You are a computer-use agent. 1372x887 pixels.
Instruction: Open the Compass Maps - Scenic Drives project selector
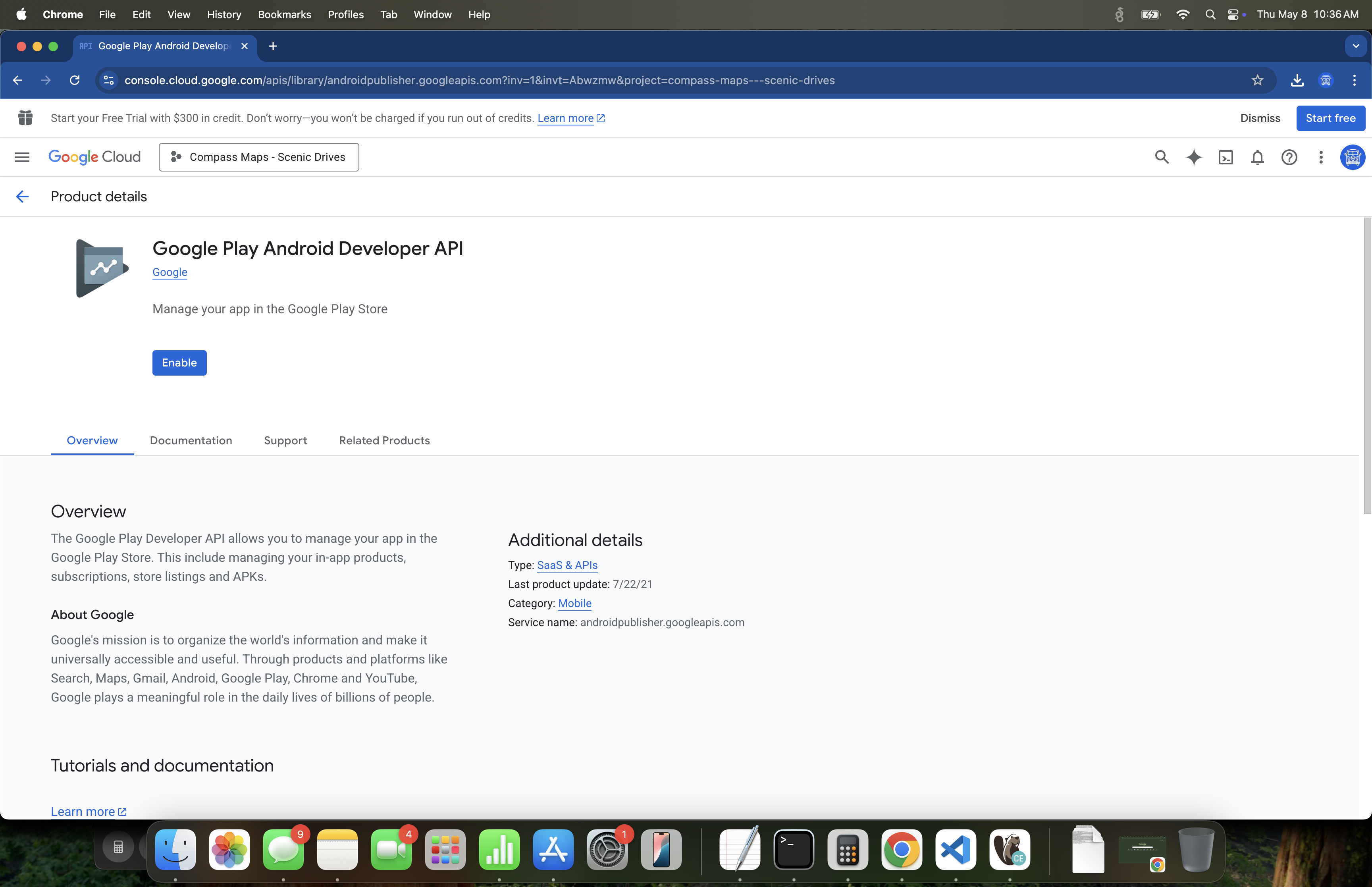click(258, 157)
